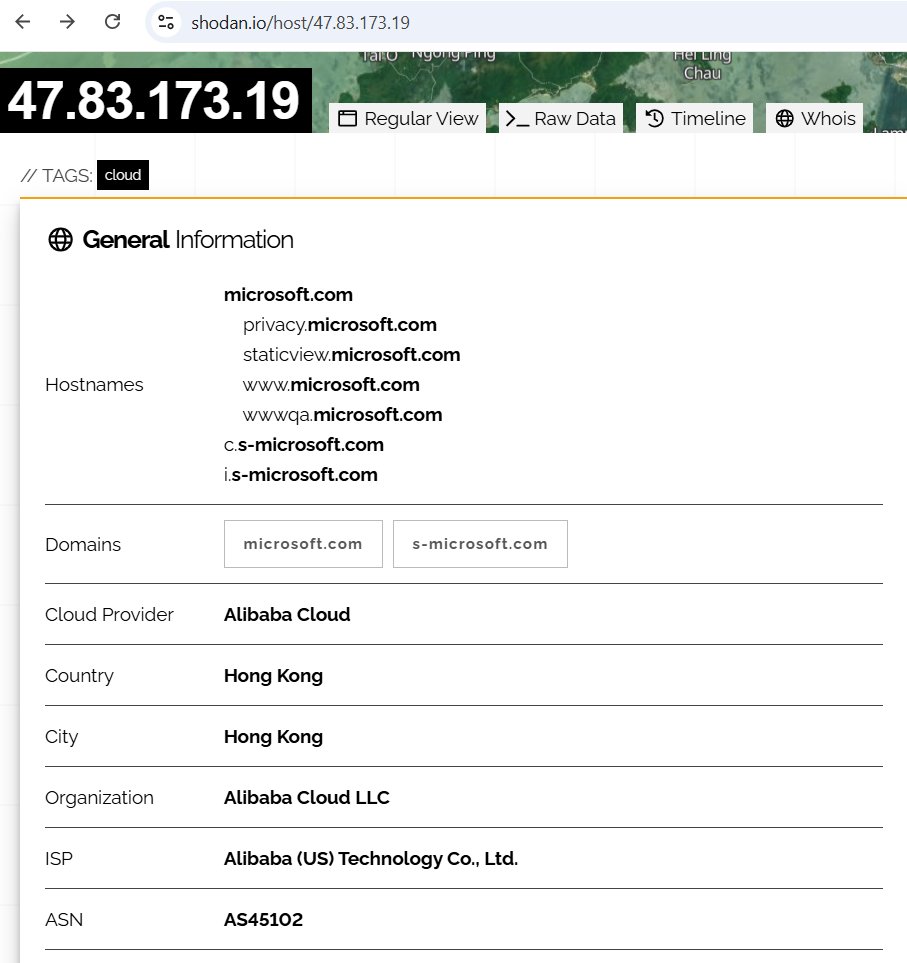Click the ASN row label
This screenshot has height=963, width=907.
64,920
